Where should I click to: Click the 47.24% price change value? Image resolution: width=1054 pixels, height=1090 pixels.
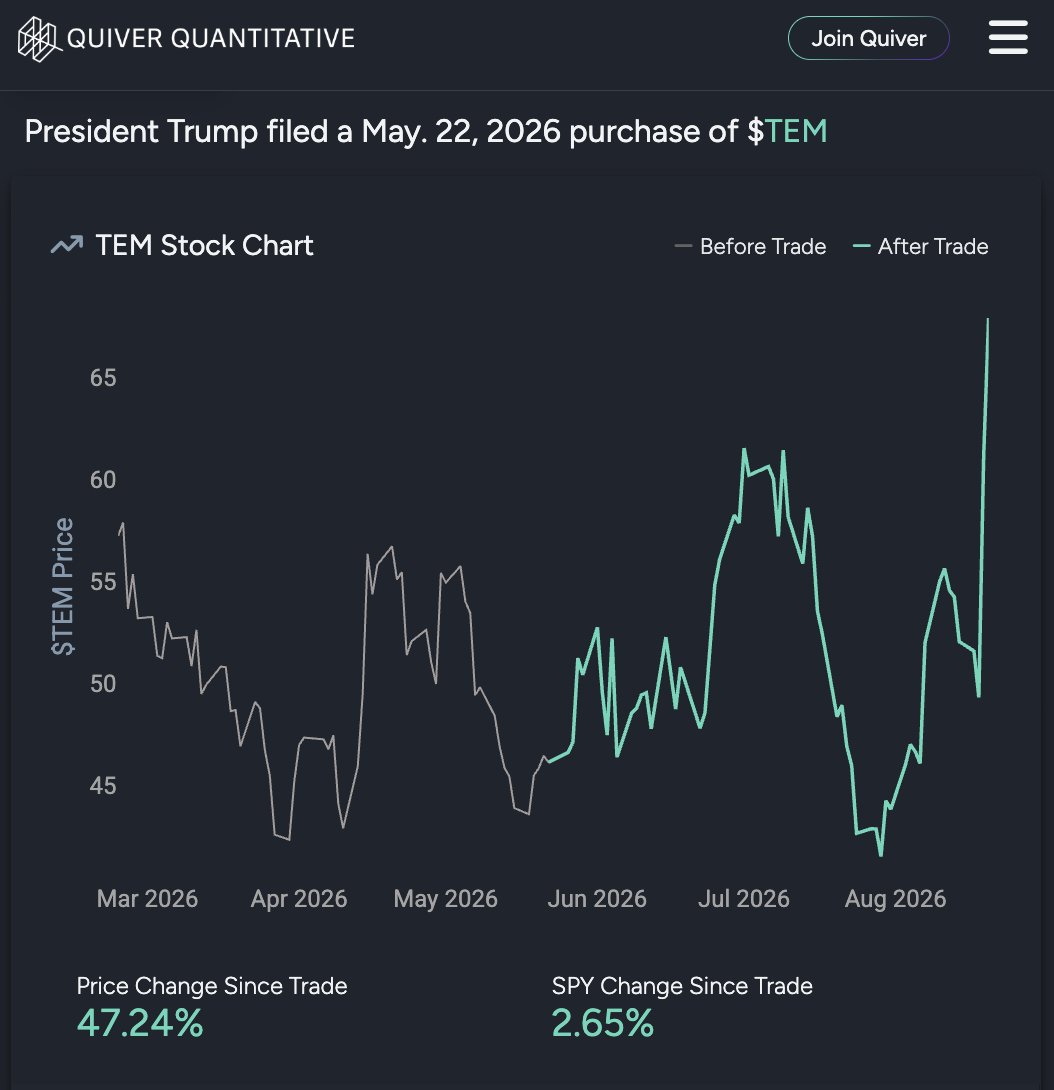point(140,1023)
